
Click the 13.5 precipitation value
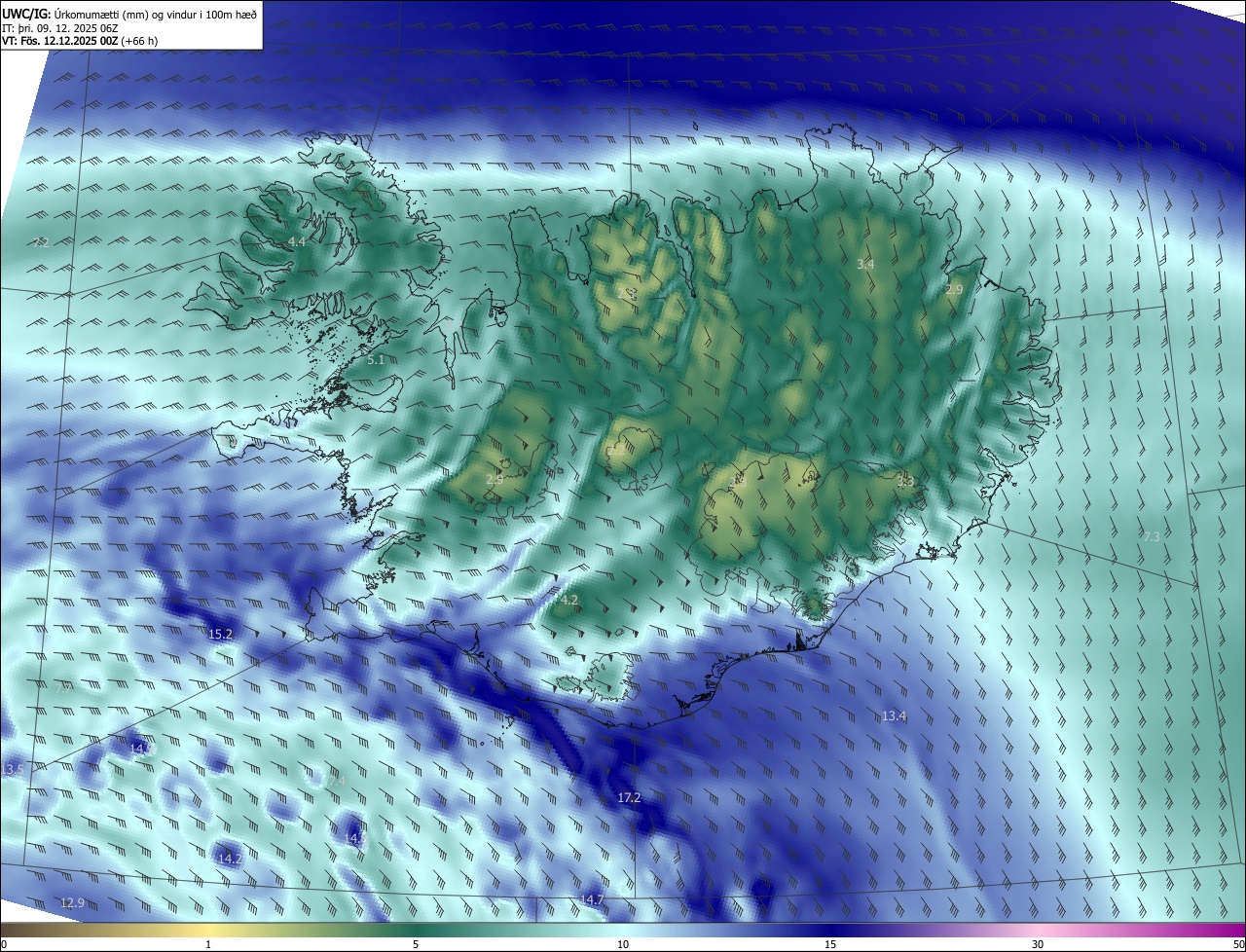[x=12, y=769]
